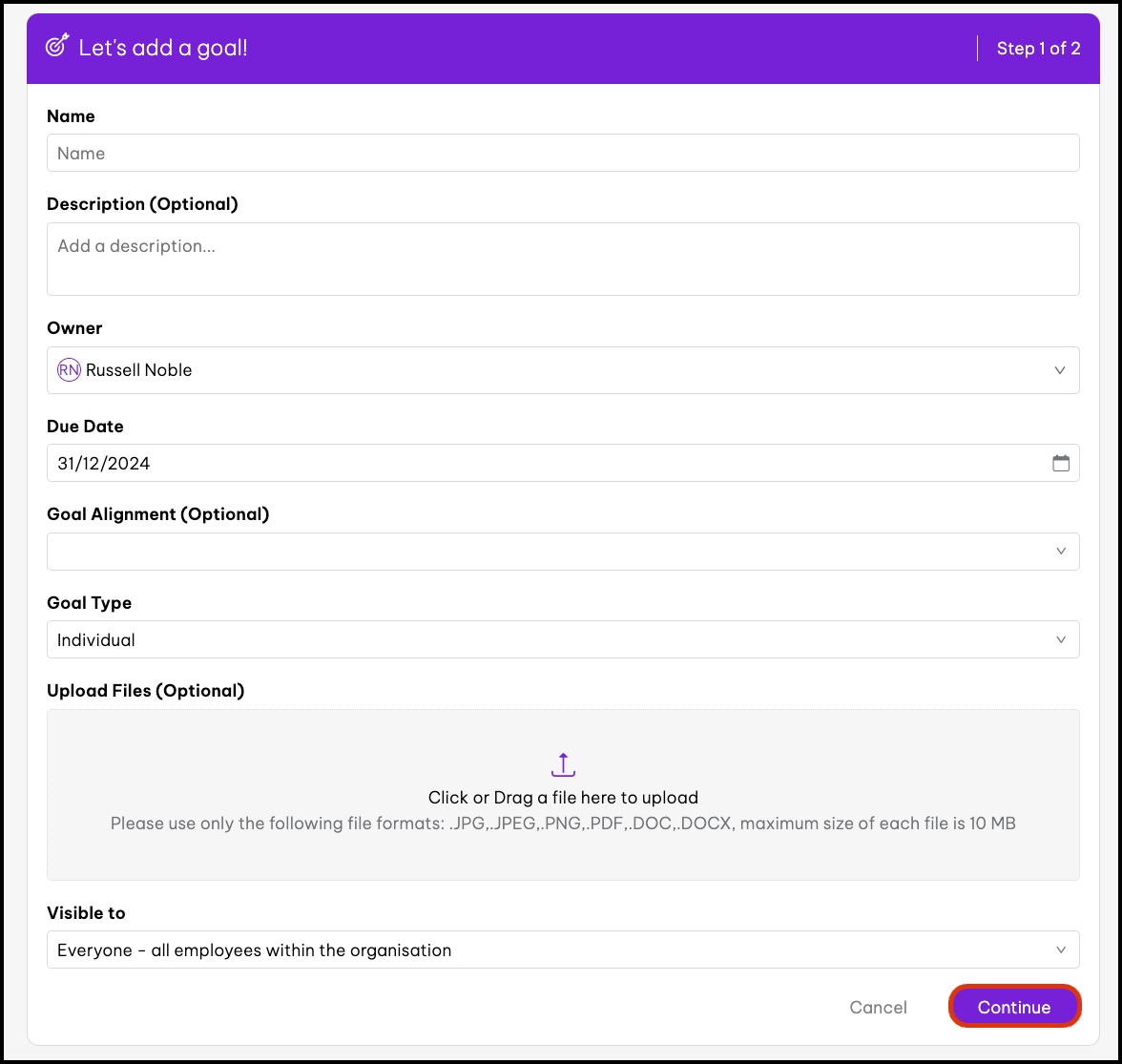Click the goal target icon in header
This screenshot has width=1122, height=1064.
pyautogui.click(x=58, y=47)
